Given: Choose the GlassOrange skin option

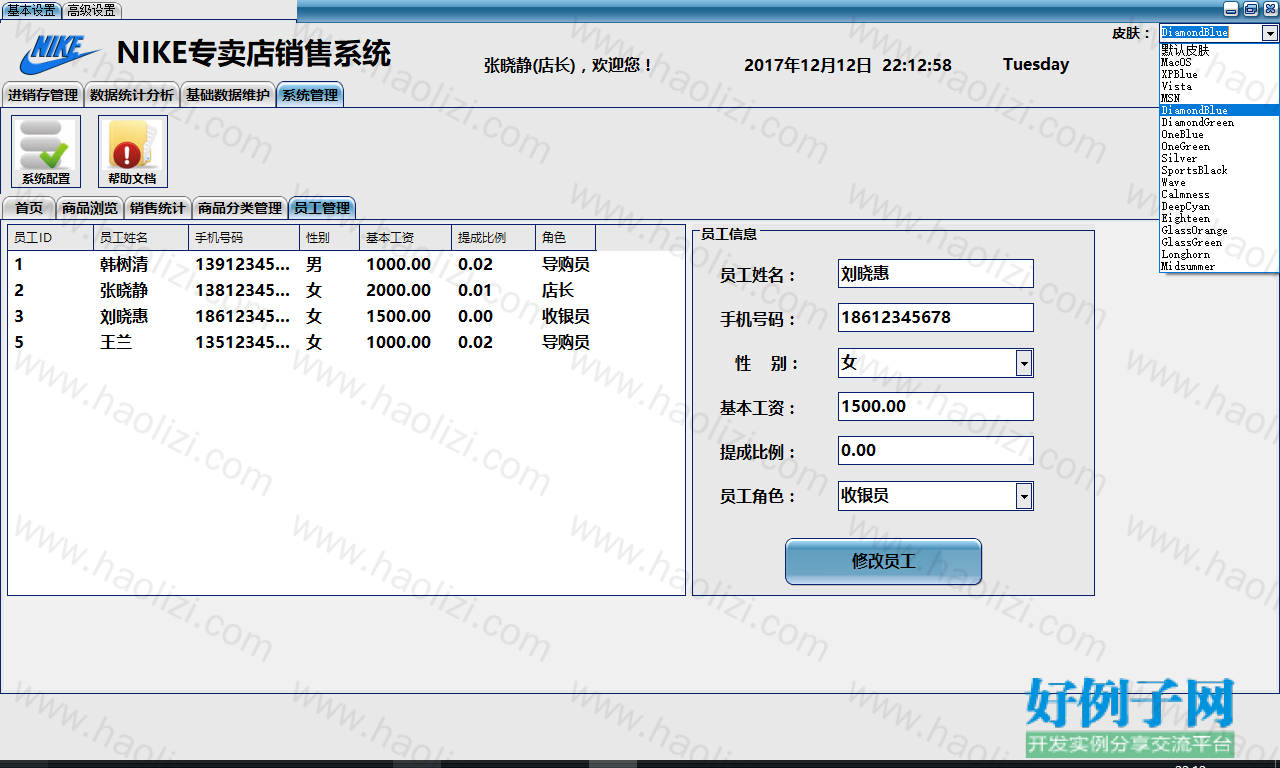Looking at the screenshot, I should (1219, 230).
